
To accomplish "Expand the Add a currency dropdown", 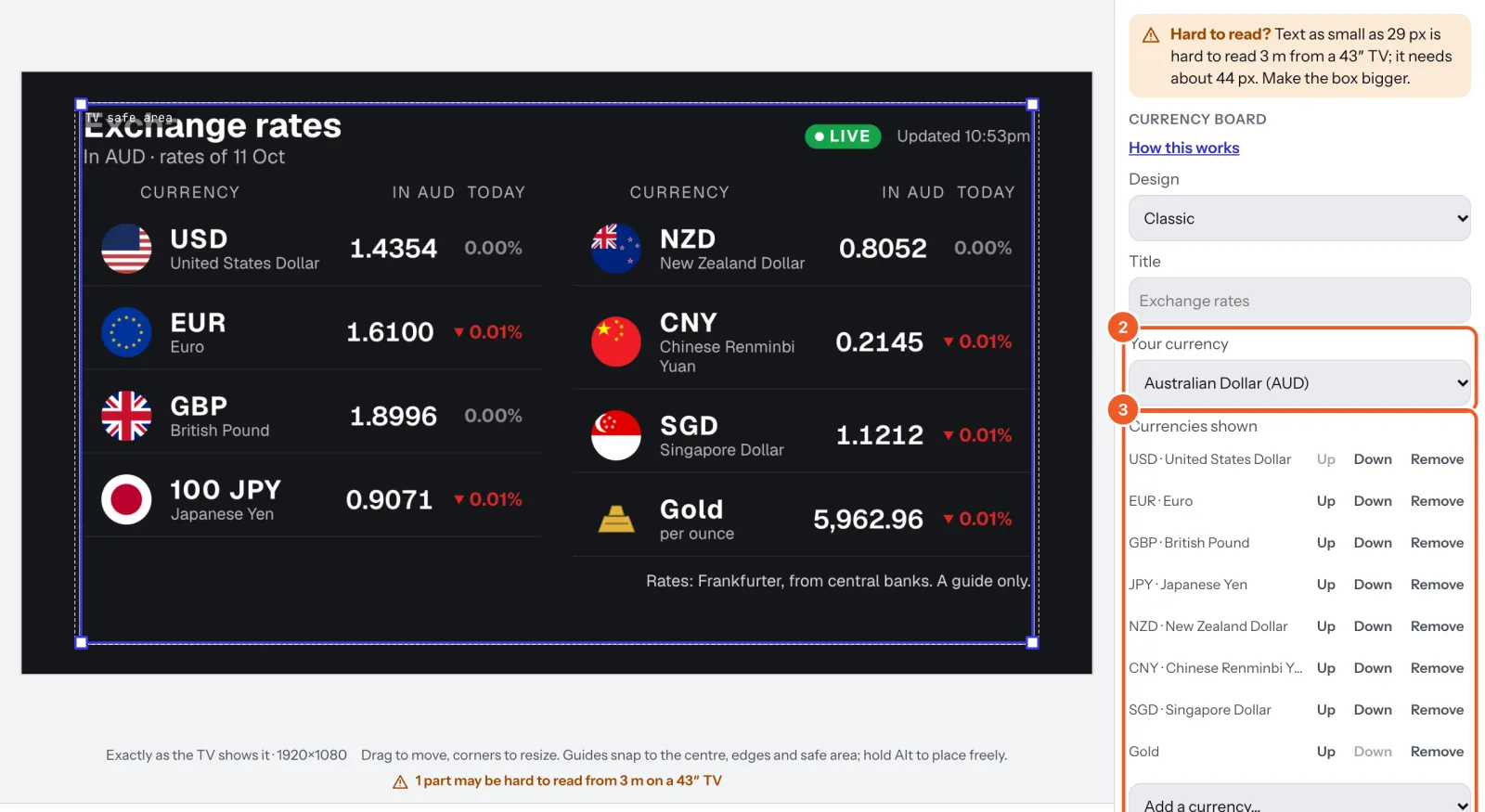I will point(1299,800).
